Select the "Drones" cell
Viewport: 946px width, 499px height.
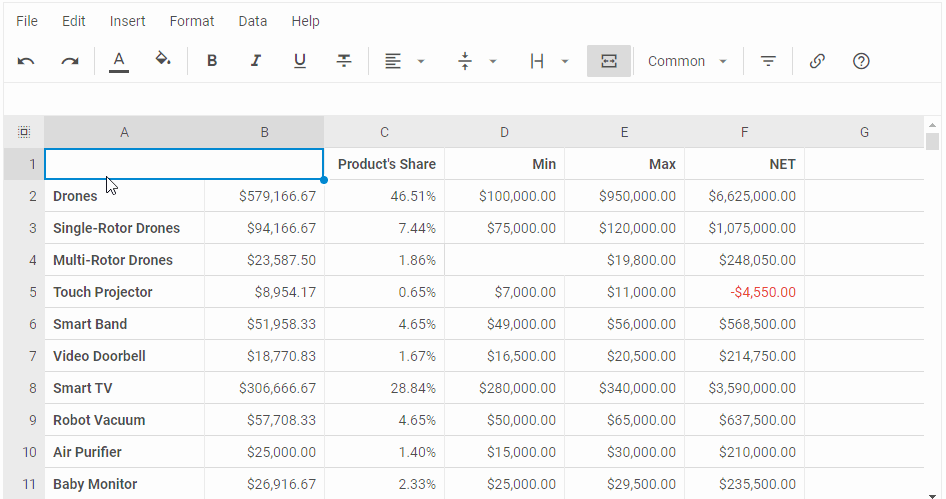point(124,196)
